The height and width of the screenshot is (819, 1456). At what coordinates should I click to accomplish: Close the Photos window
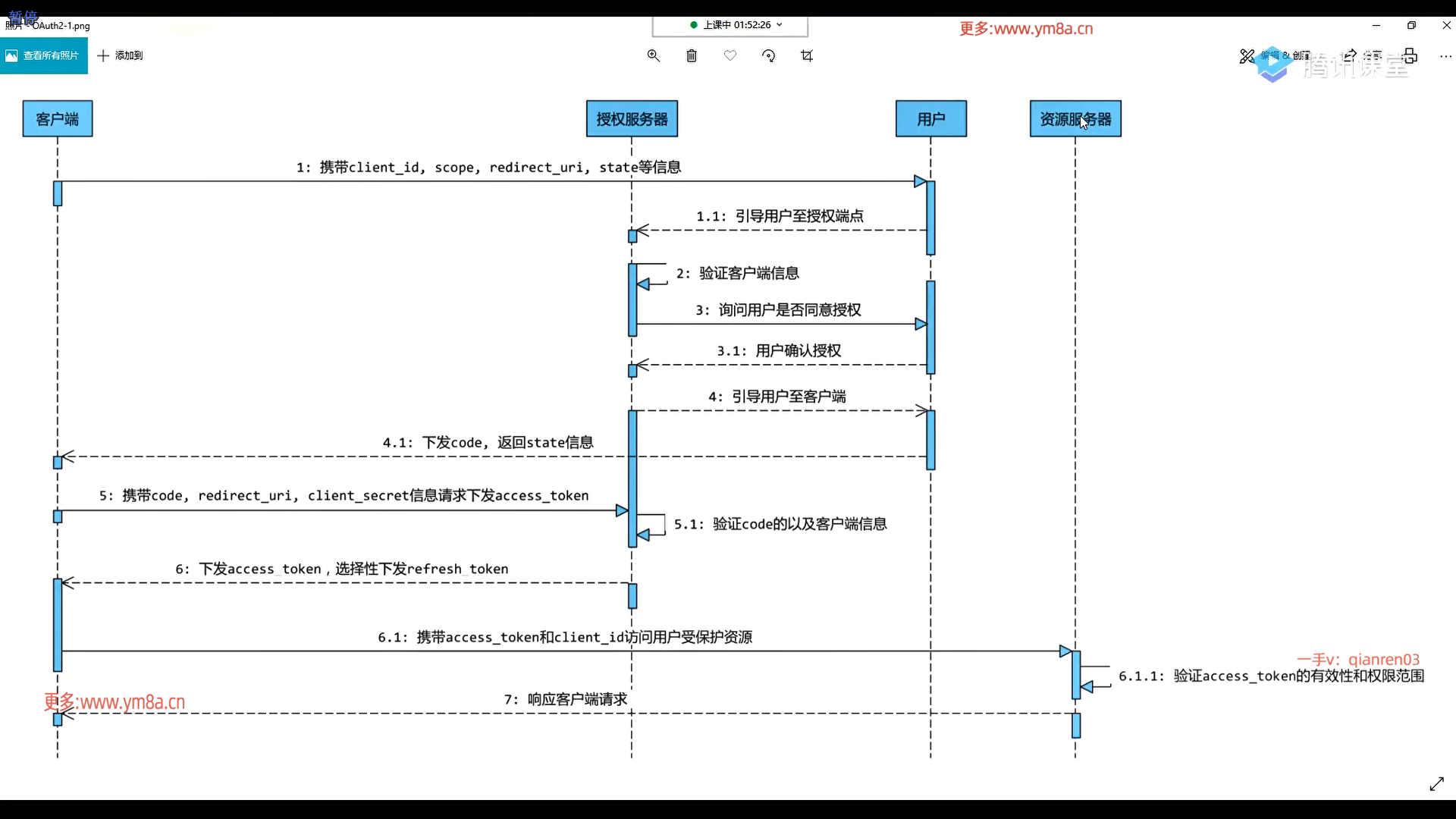click(1446, 25)
